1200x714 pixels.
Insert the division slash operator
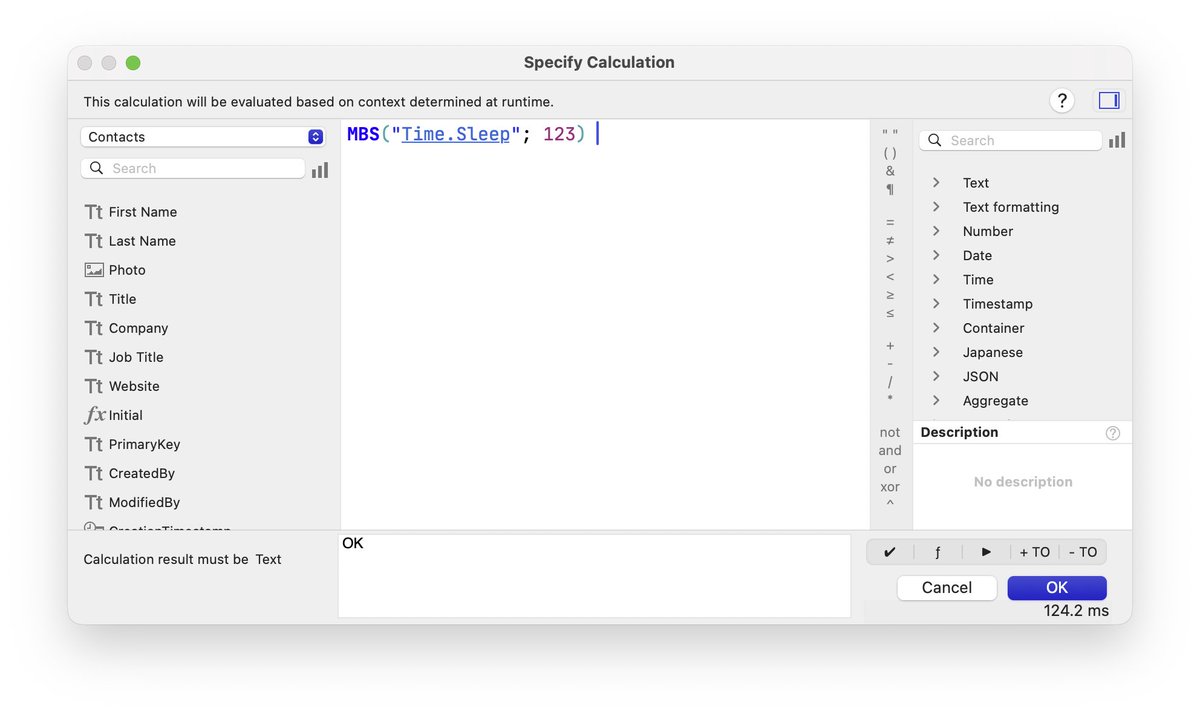point(890,382)
